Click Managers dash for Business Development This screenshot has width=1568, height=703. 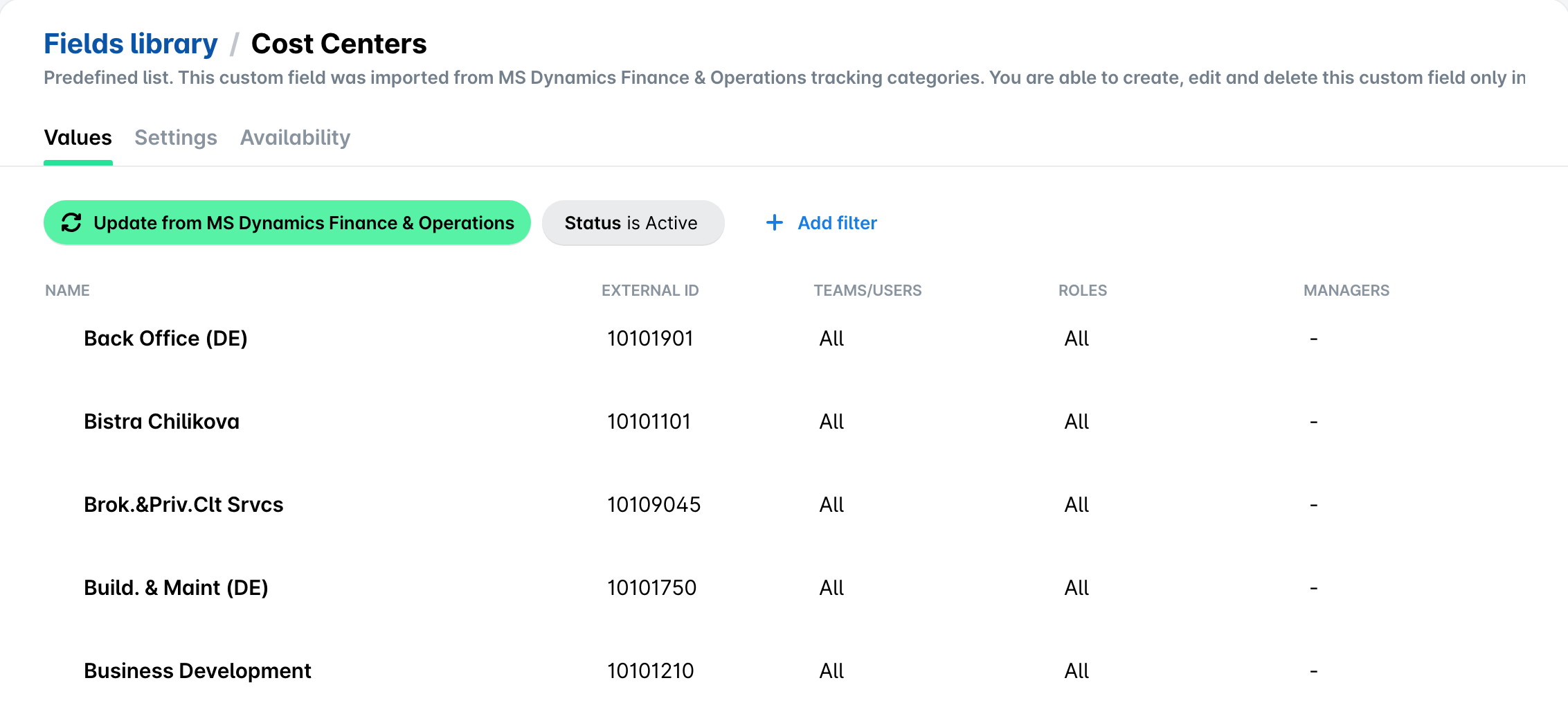click(1313, 671)
